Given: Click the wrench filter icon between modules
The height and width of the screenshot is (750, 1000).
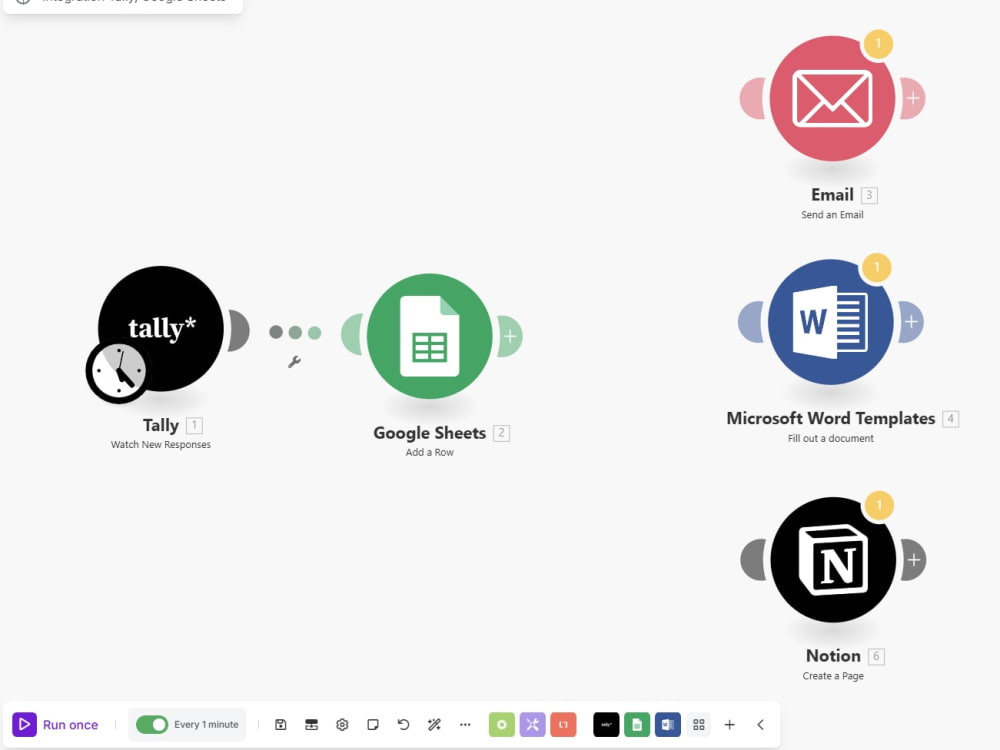Looking at the screenshot, I should coord(294,362).
